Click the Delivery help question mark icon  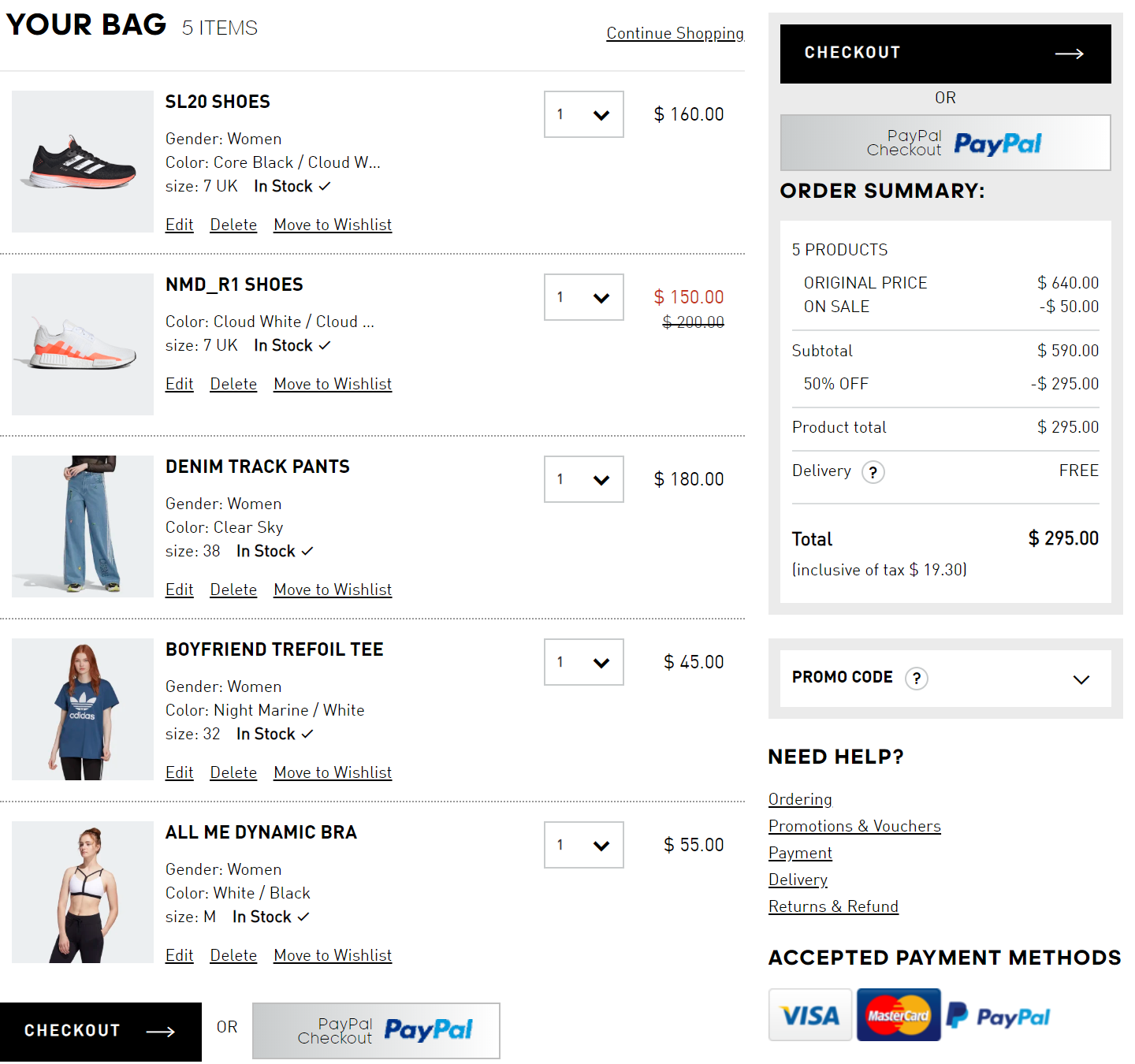873,472
